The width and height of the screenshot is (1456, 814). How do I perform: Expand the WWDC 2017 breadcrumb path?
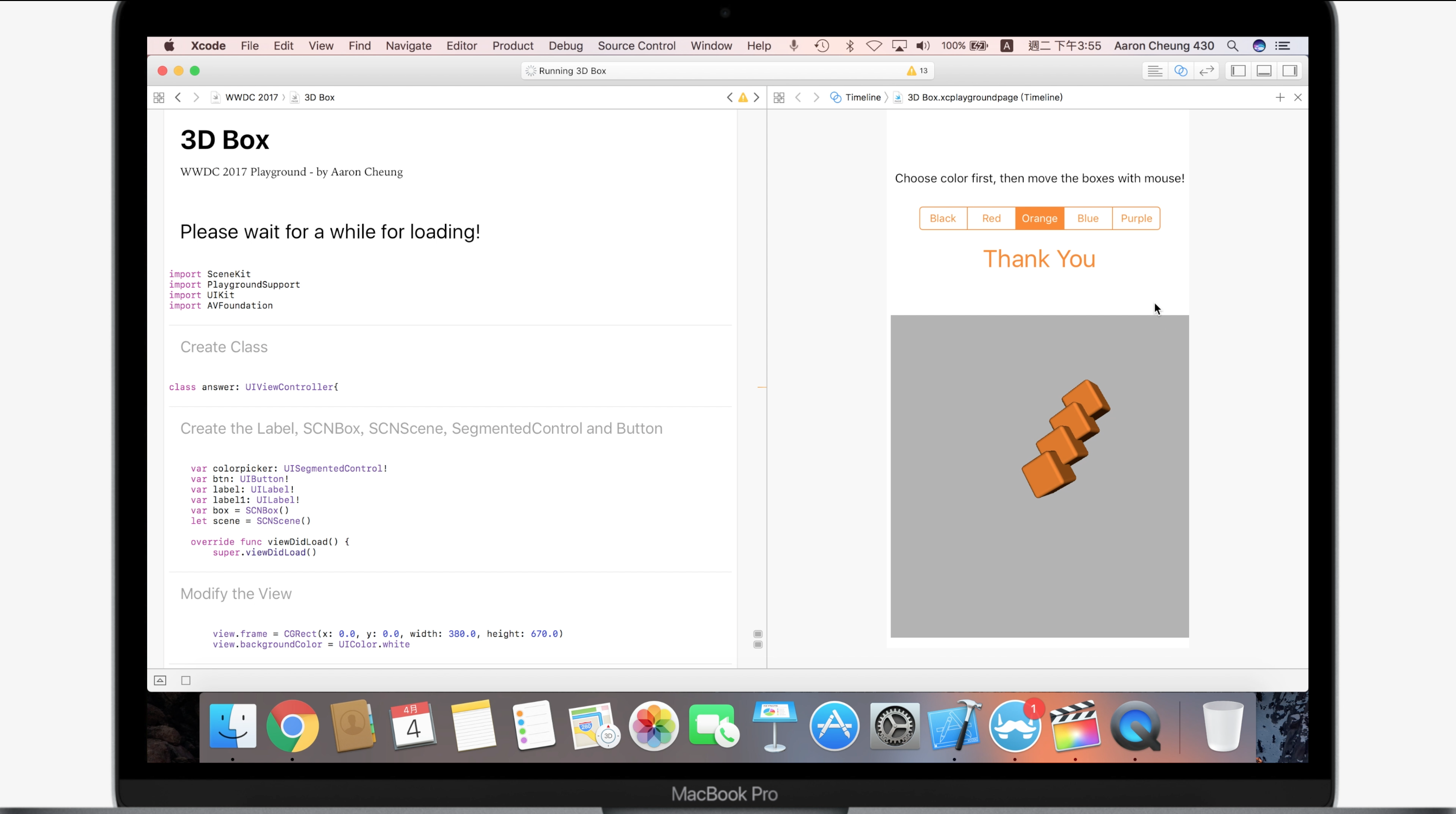point(251,97)
